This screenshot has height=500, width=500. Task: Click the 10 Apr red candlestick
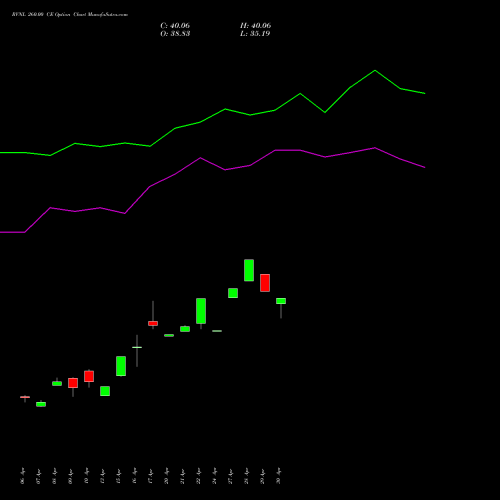click(x=89, y=376)
